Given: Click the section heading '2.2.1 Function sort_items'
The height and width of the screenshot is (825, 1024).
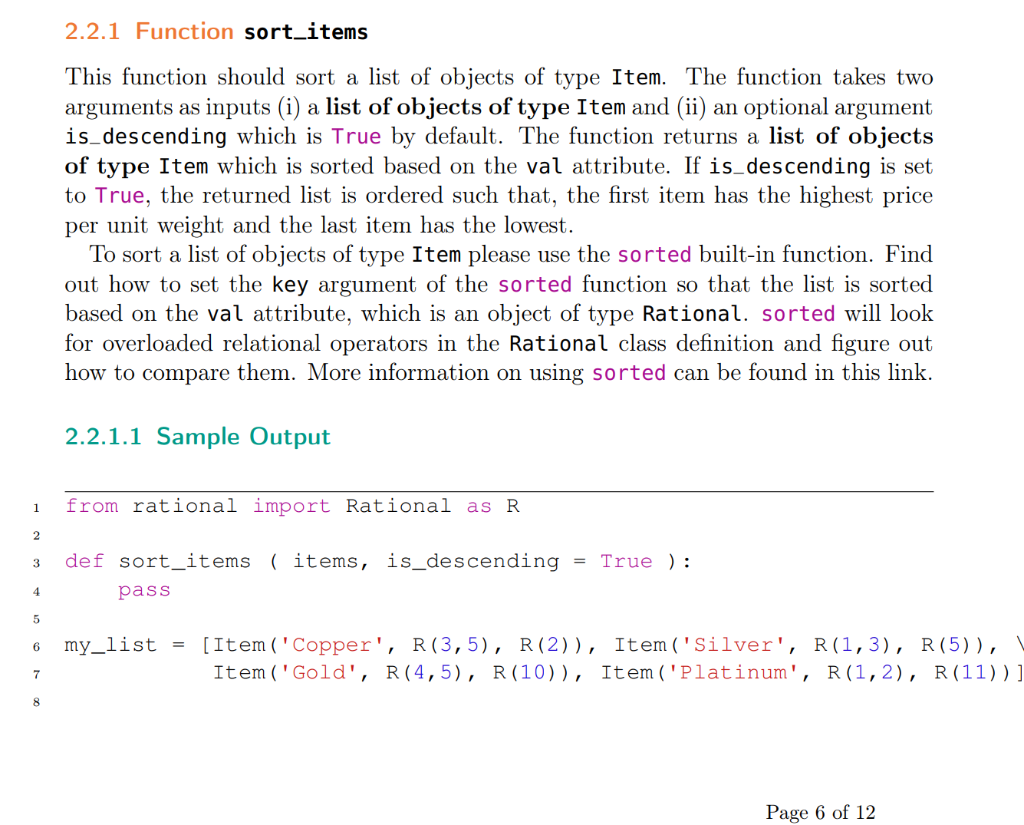Looking at the screenshot, I should (216, 31).
